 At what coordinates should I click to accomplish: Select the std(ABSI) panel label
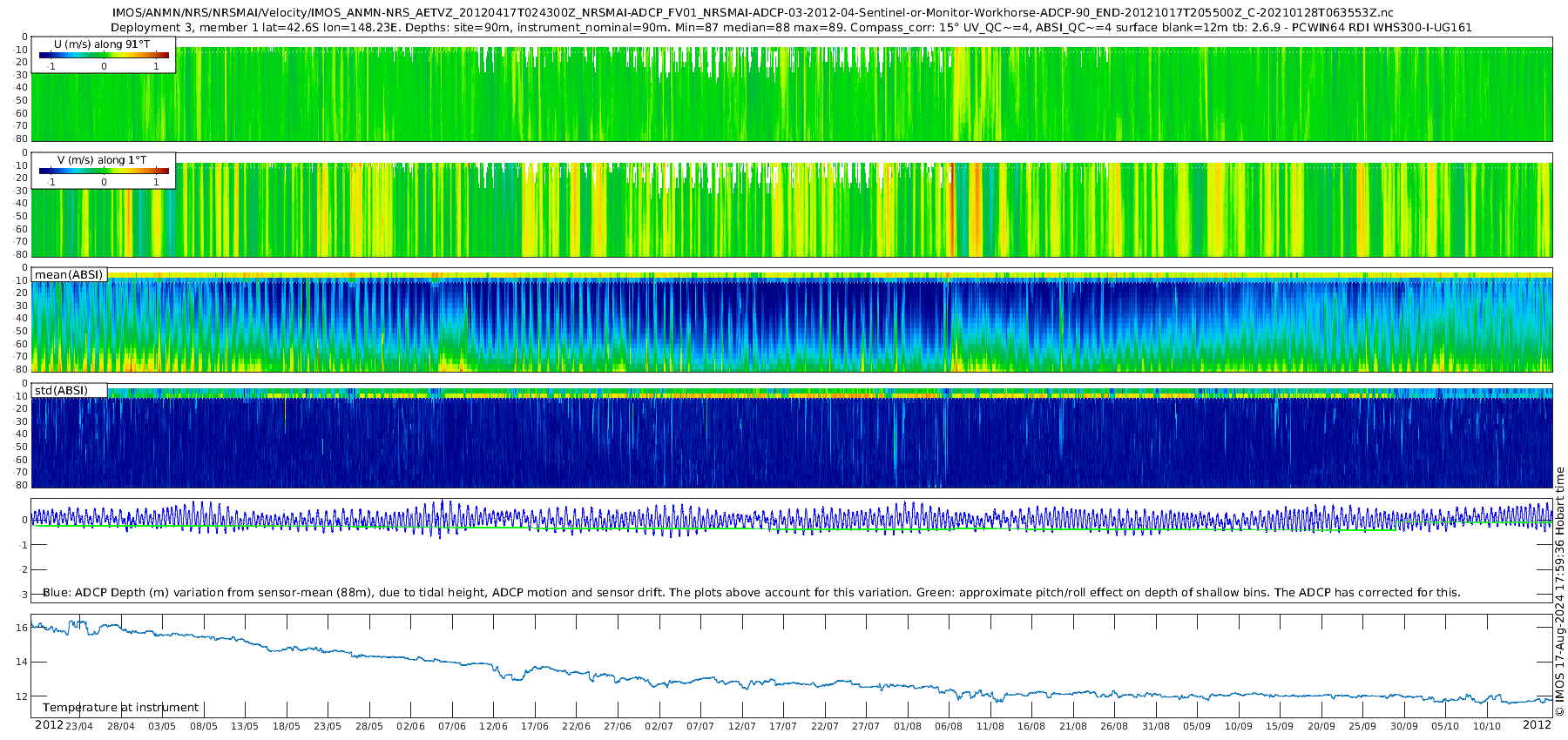(61, 391)
